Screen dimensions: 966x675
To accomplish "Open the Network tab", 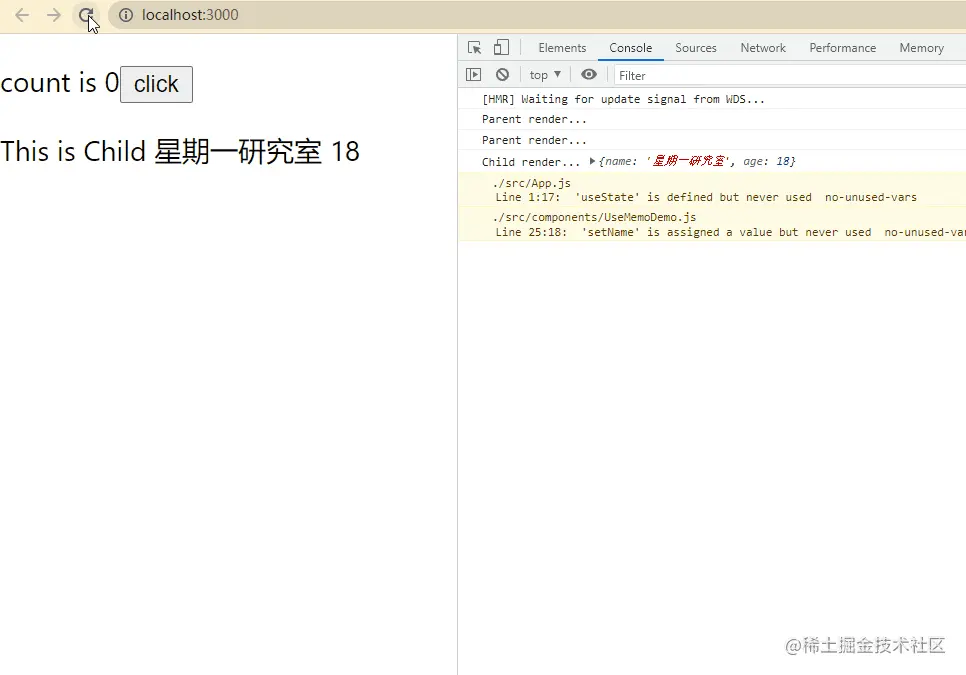I will (x=763, y=48).
